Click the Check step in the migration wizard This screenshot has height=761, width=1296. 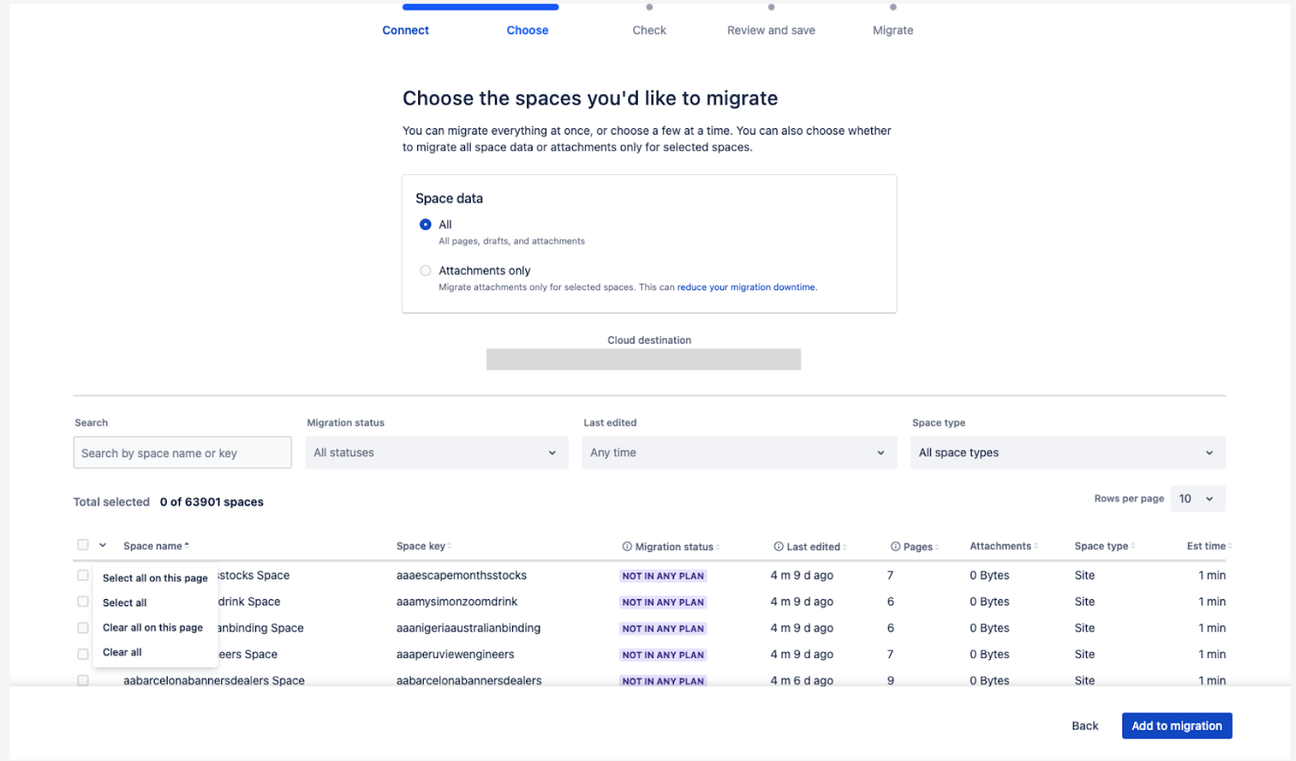coord(649,30)
